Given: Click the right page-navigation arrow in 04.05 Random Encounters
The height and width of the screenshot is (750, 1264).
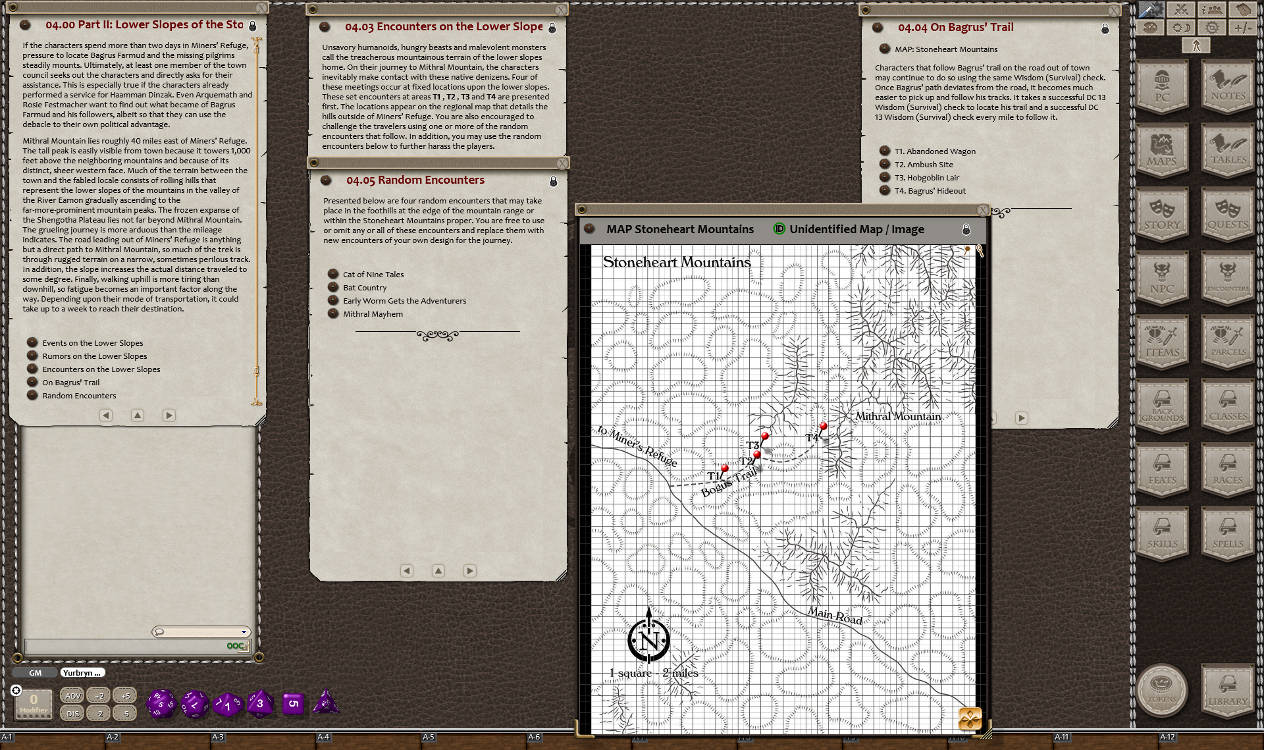Looking at the screenshot, I should click(x=469, y=570).
